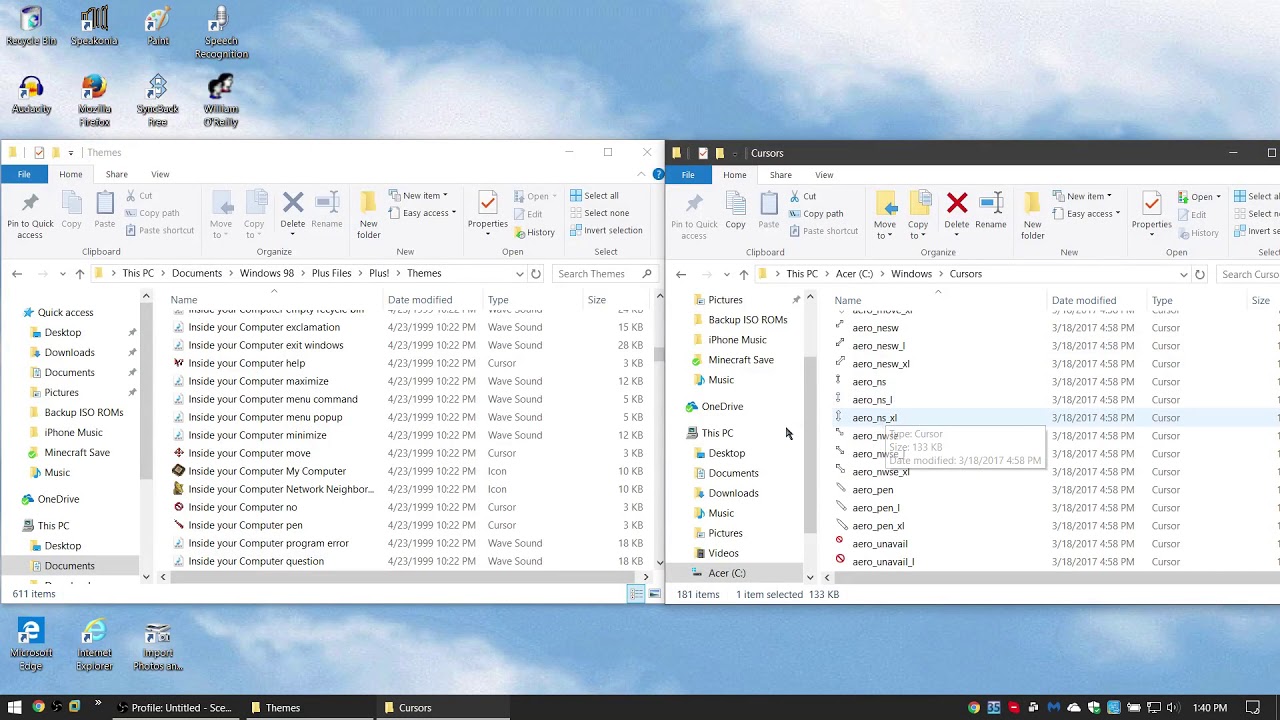The image size is (1280, 720).
Task: Open Share tab in Themes window
Action: click(x=116, y=174)
